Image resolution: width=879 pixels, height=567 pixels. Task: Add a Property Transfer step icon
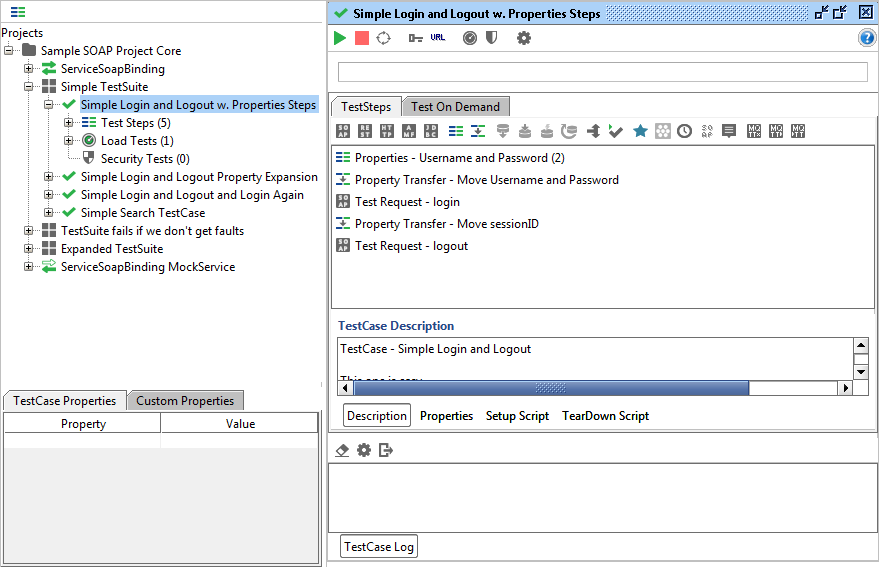click(x=478, y=131)
